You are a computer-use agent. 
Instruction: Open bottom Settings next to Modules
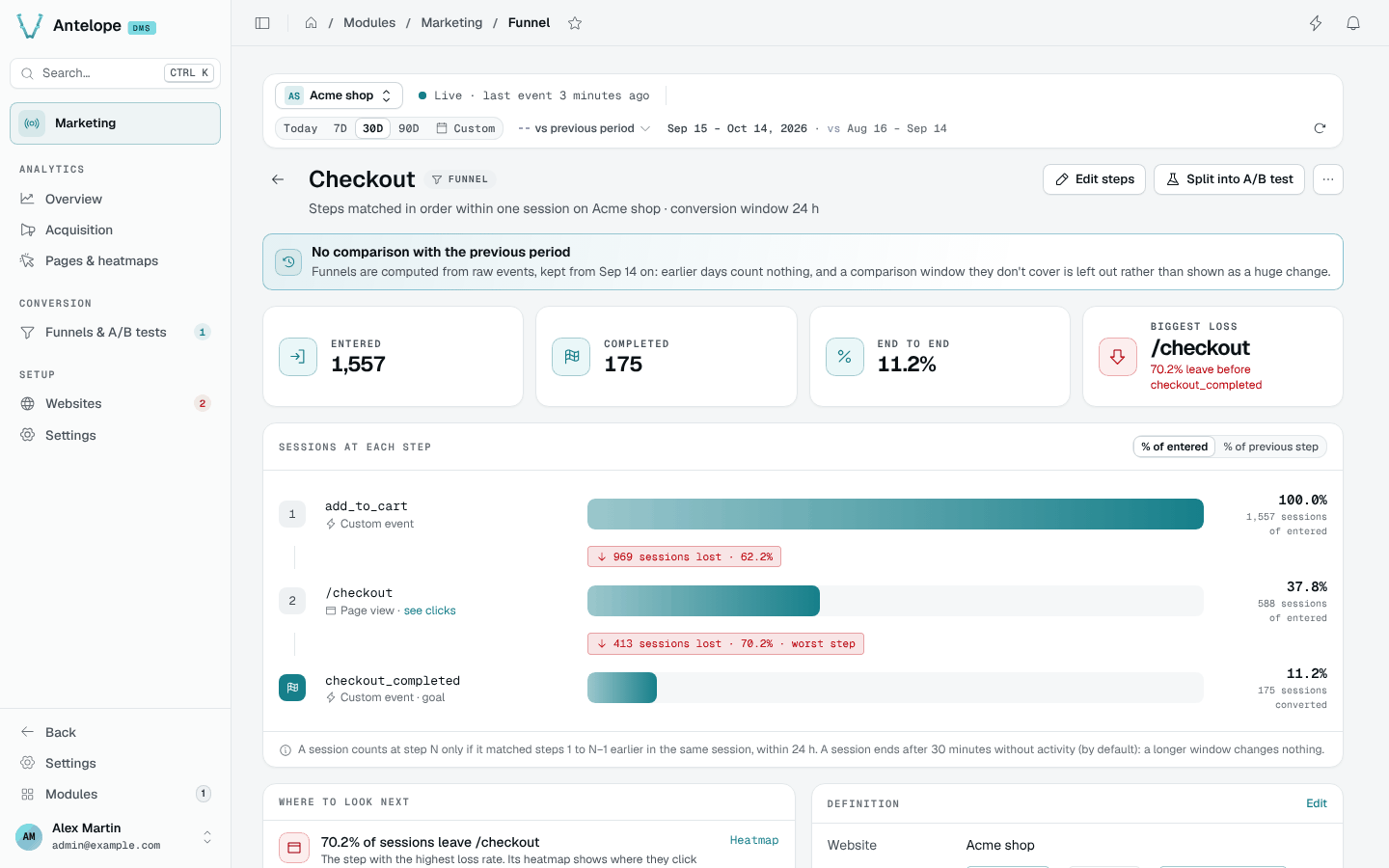coord(115,763)
